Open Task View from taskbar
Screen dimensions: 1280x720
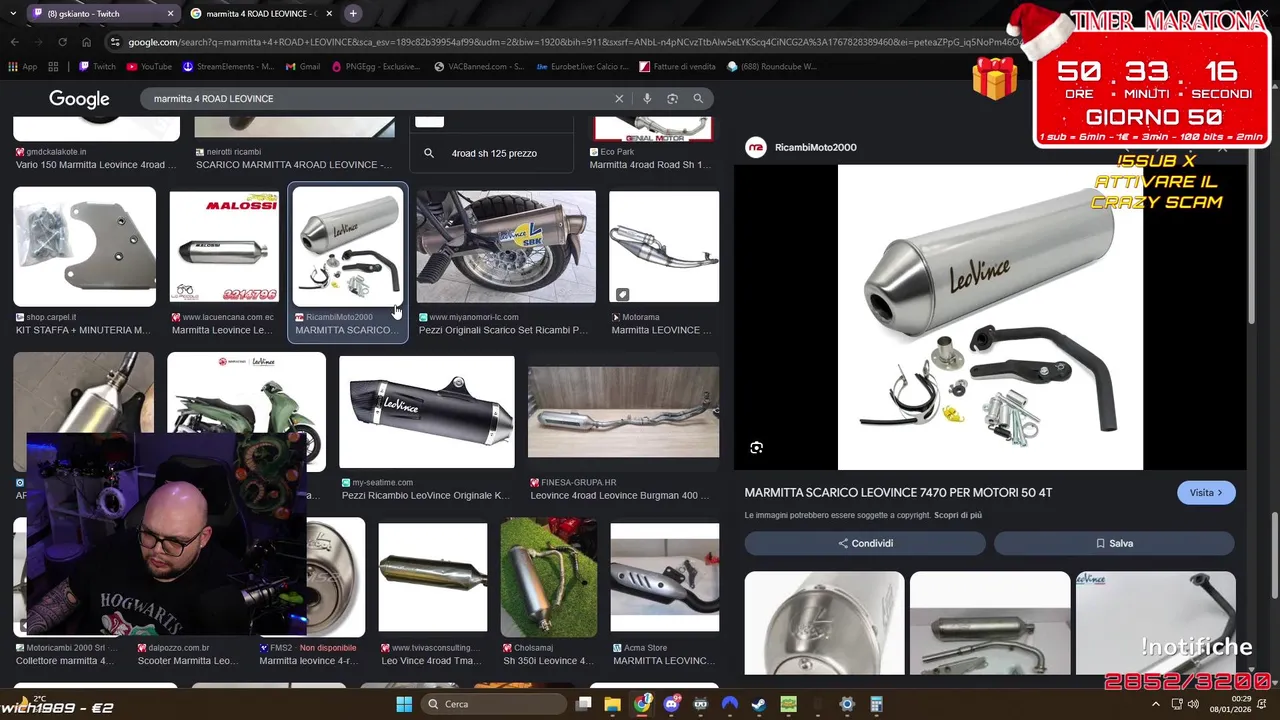[583, 704]
